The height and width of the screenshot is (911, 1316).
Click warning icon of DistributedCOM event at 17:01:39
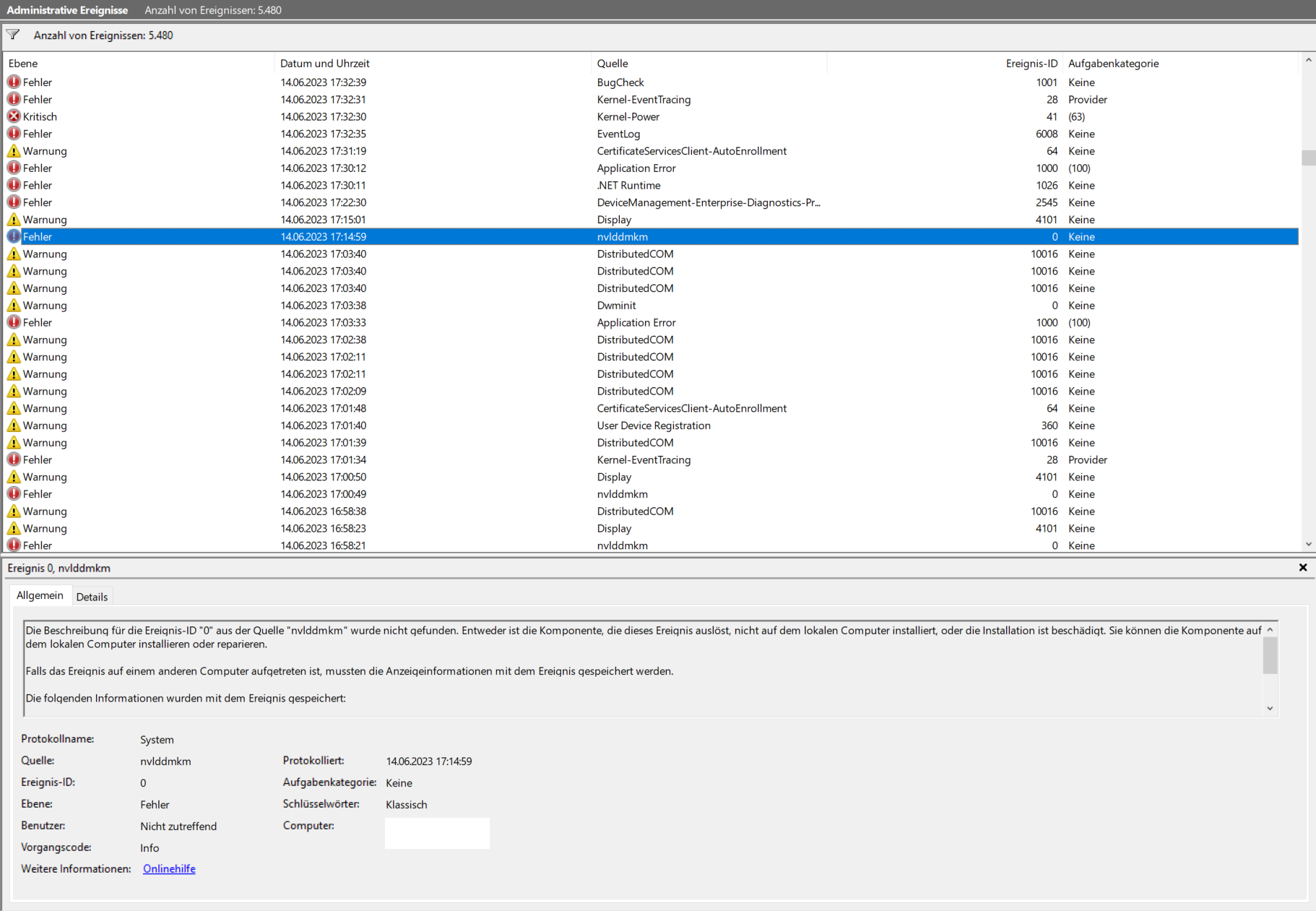coord(14,443)
